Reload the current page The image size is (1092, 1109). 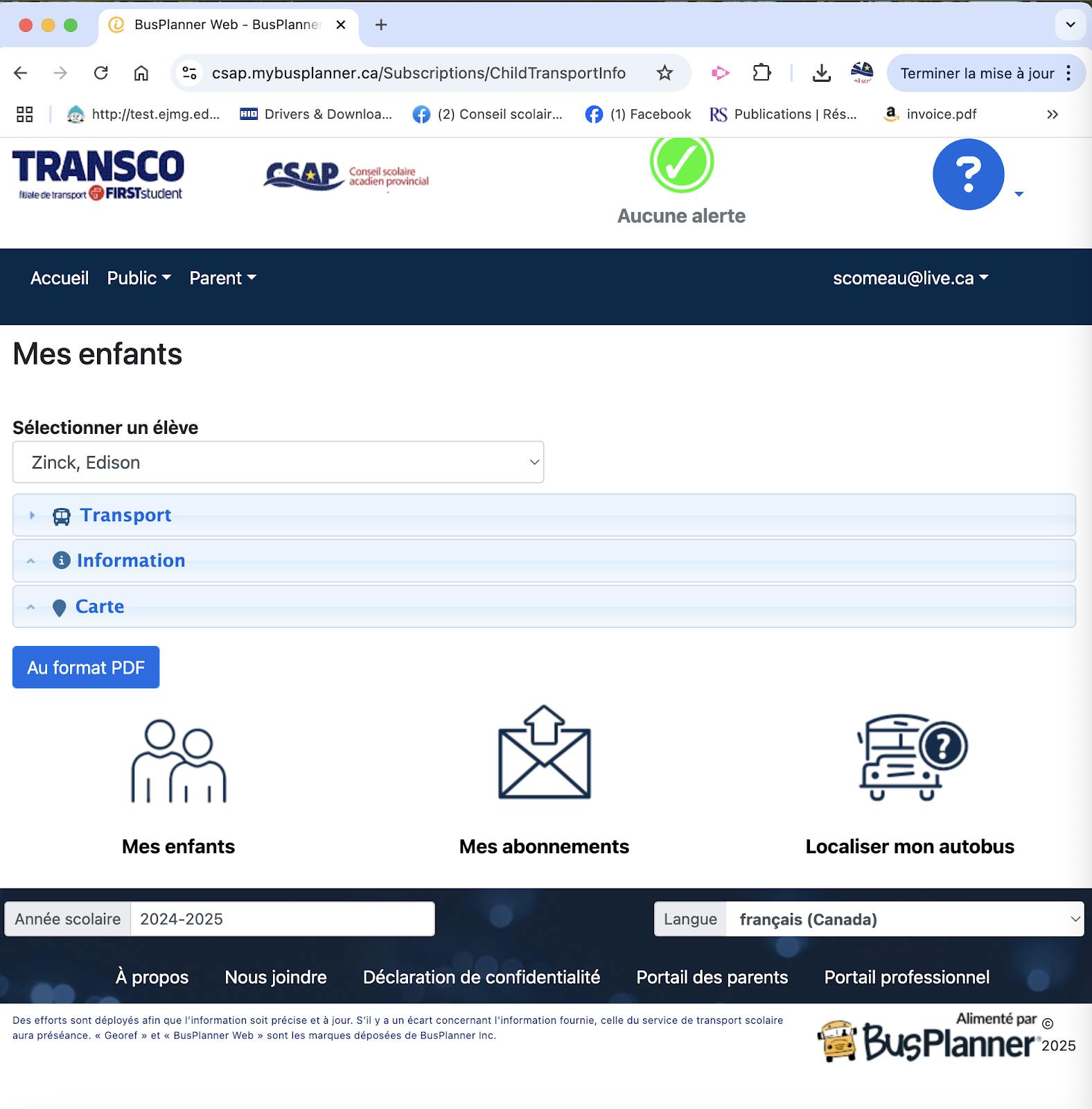(x=101, y=73)
